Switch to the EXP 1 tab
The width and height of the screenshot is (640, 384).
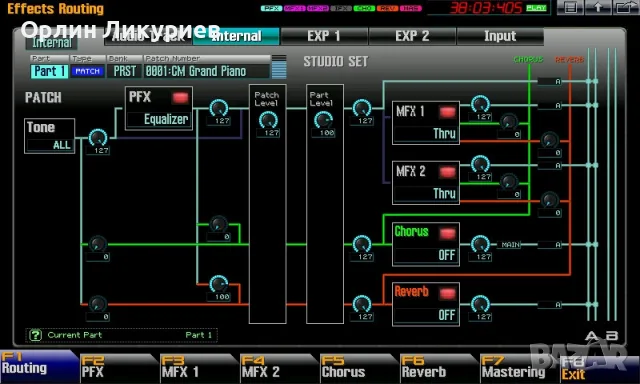324,36
